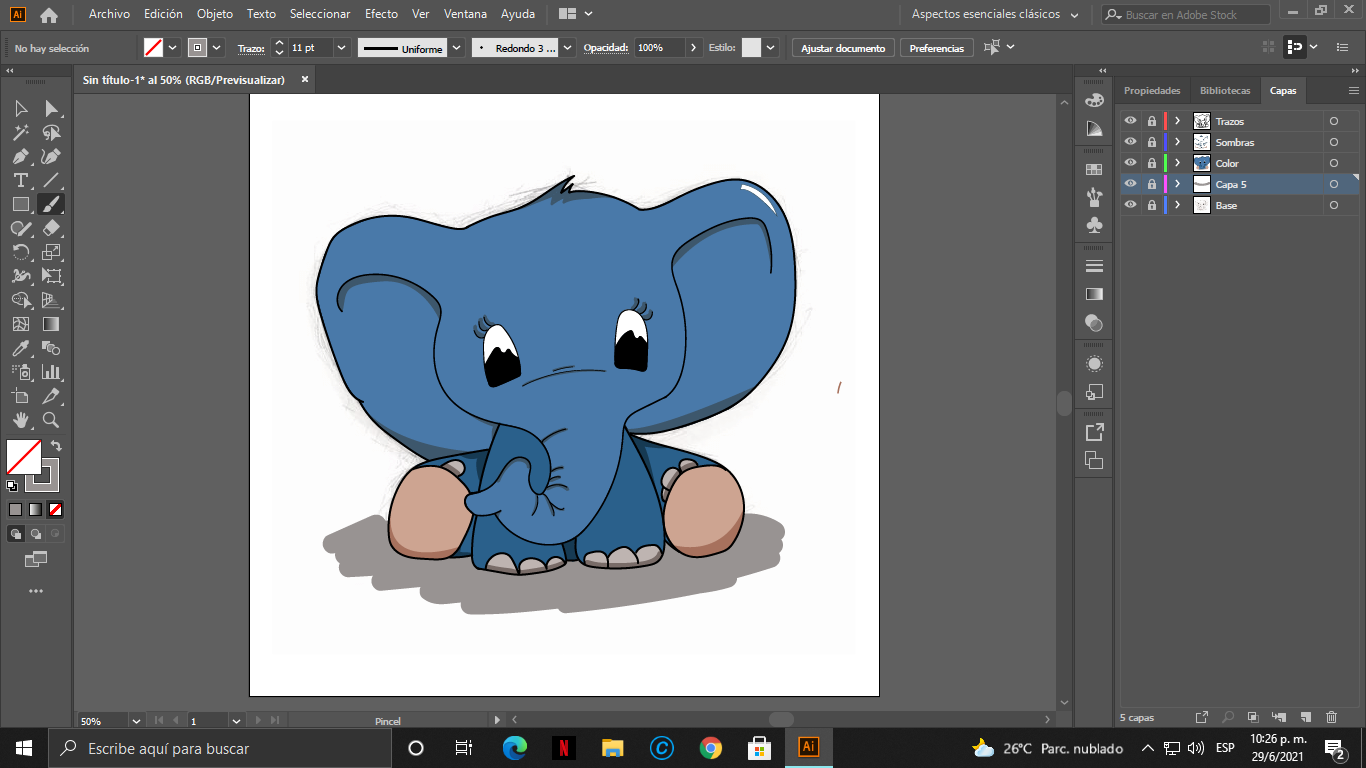Click the create new layer icon

[1305, 717]
